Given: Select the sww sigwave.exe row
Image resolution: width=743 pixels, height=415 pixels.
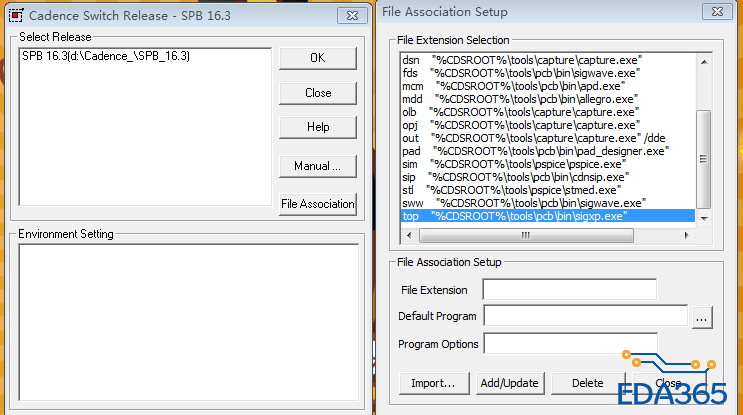Looking at the screenshot, I should [548, 203].
